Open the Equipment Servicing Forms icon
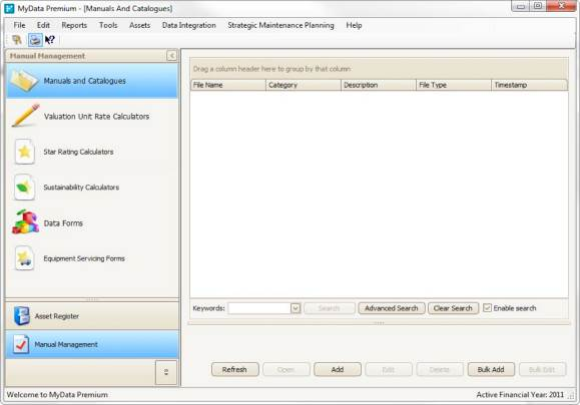The image size is (580, 405). point(24,258)
